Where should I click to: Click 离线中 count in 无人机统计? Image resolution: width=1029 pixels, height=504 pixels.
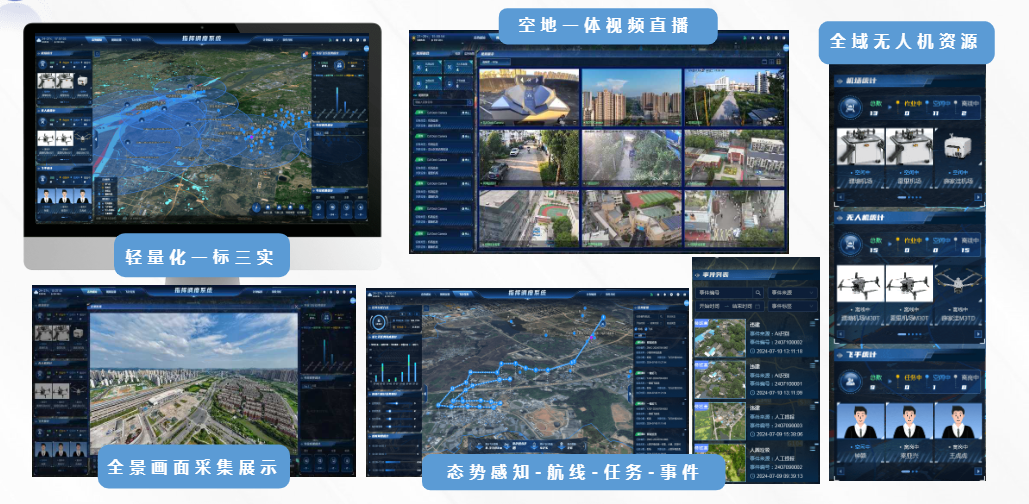(963, 250)
